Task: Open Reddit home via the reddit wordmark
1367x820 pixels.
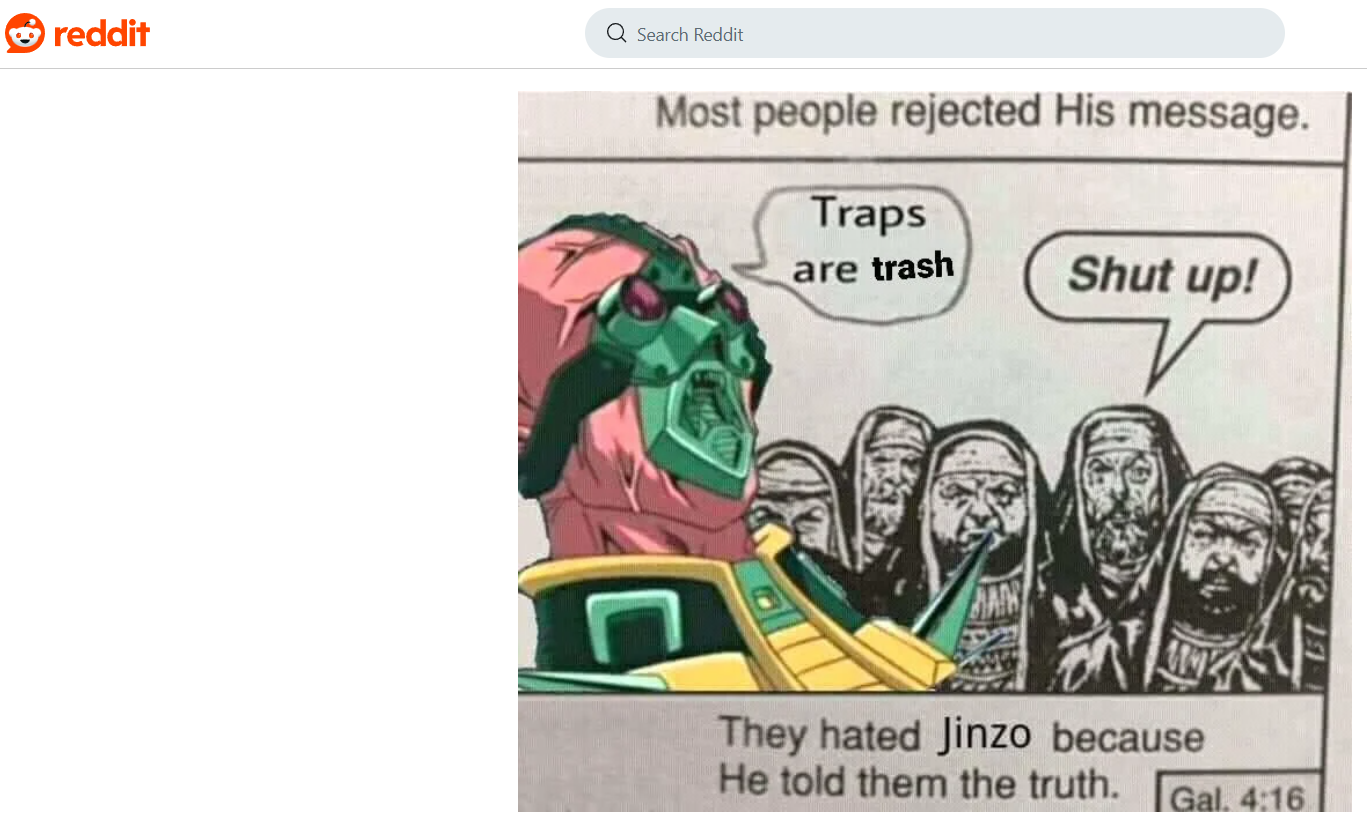Action: (102, 34)
